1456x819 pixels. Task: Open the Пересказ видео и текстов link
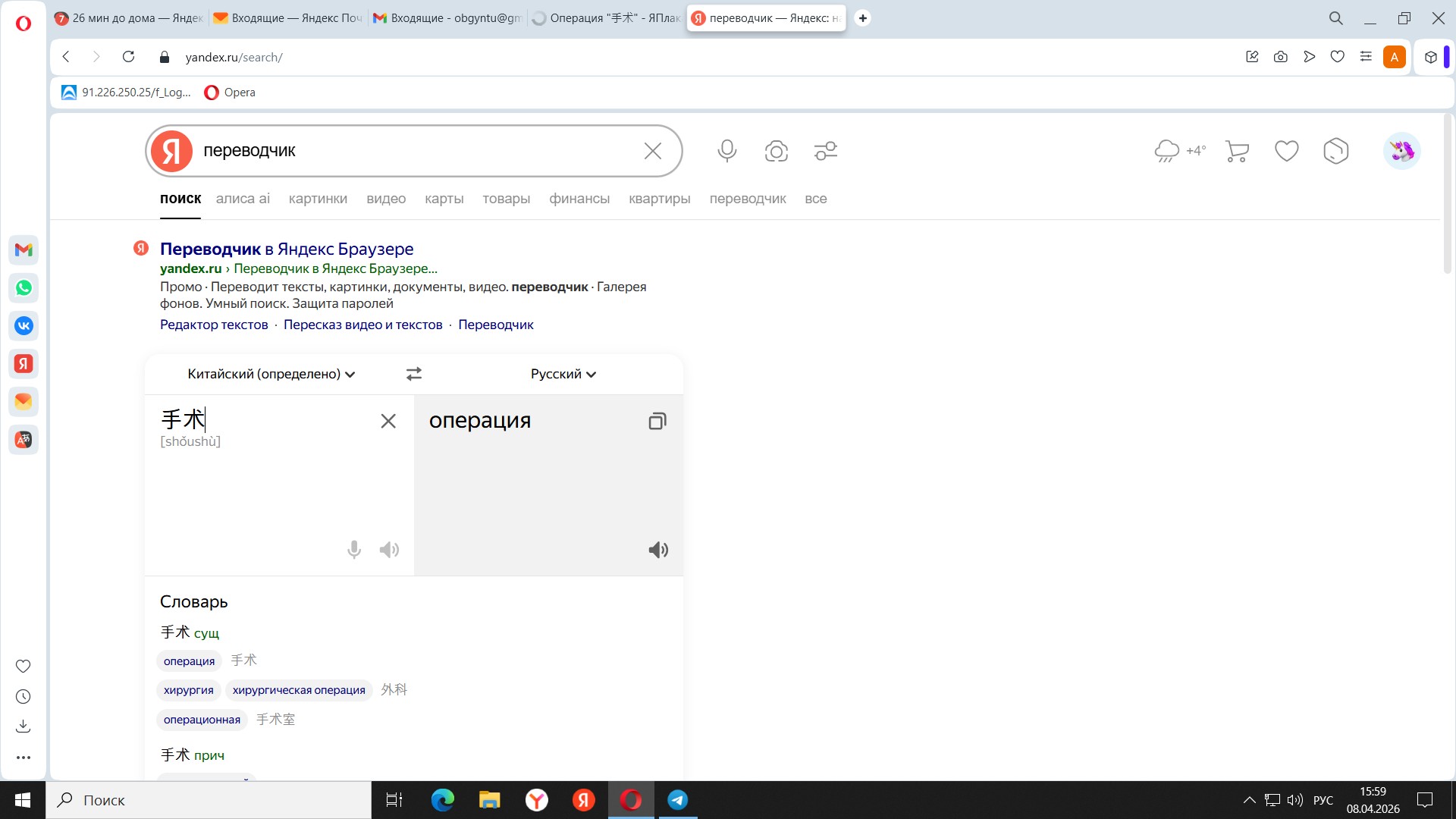coord(362,325)
